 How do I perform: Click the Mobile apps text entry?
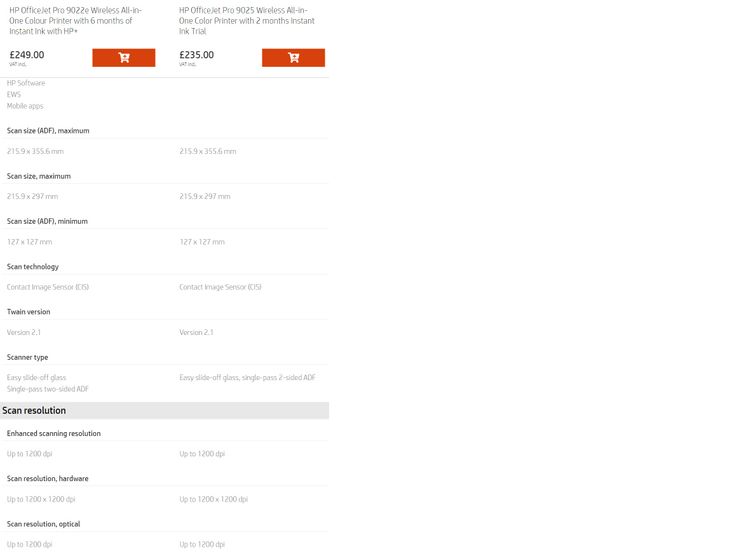coord(25,106)
